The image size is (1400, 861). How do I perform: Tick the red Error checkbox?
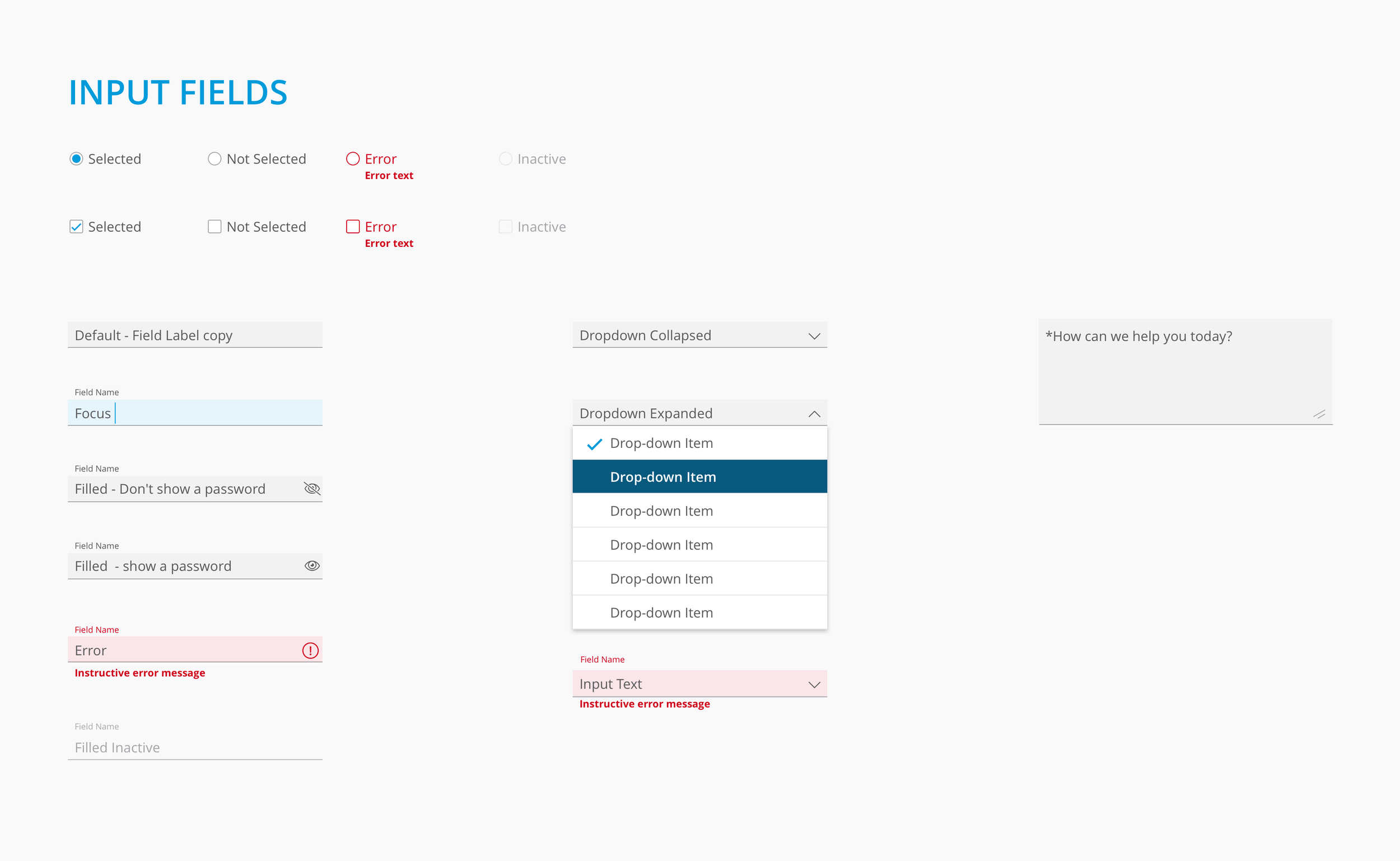tap(353, 227)
